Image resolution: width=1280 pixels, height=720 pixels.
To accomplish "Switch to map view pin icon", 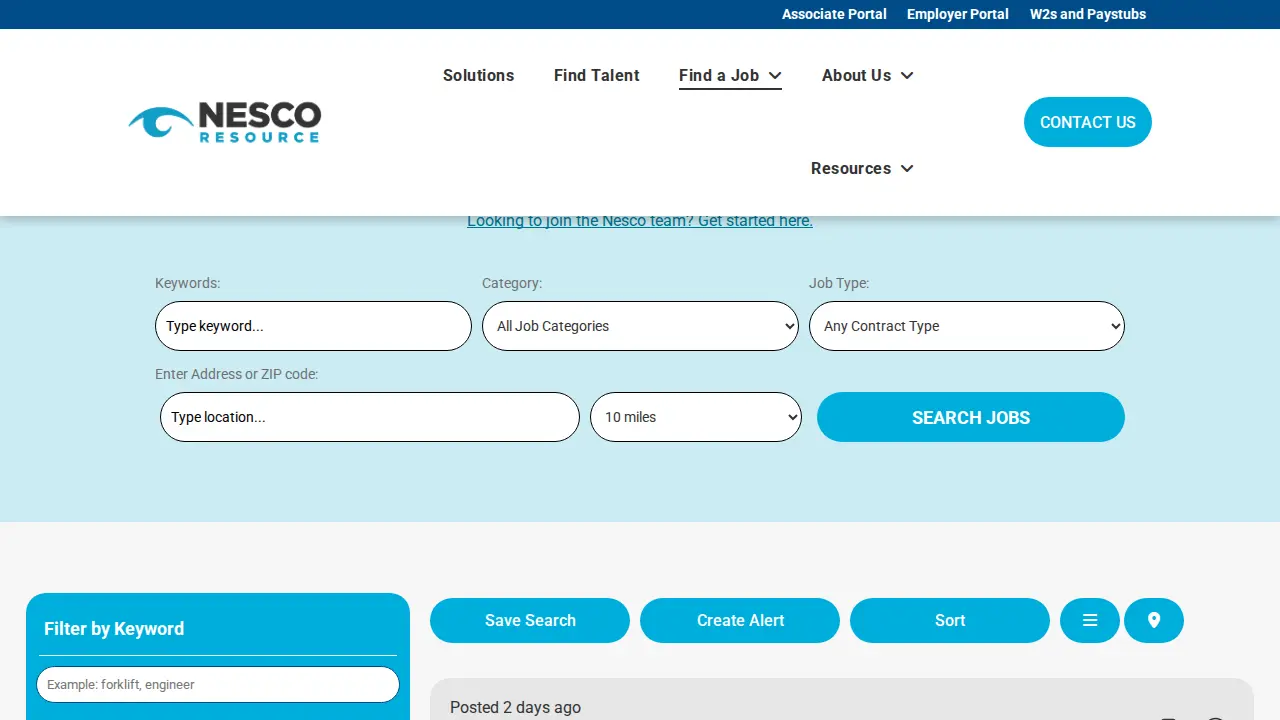I will pyautogui.click(x=1154, y=620).
